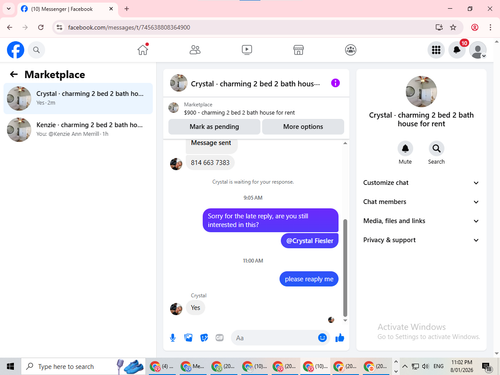The image size is (500, 375).
Task: Open the account profile avatar menu
Action: click(x=477, y=50)
